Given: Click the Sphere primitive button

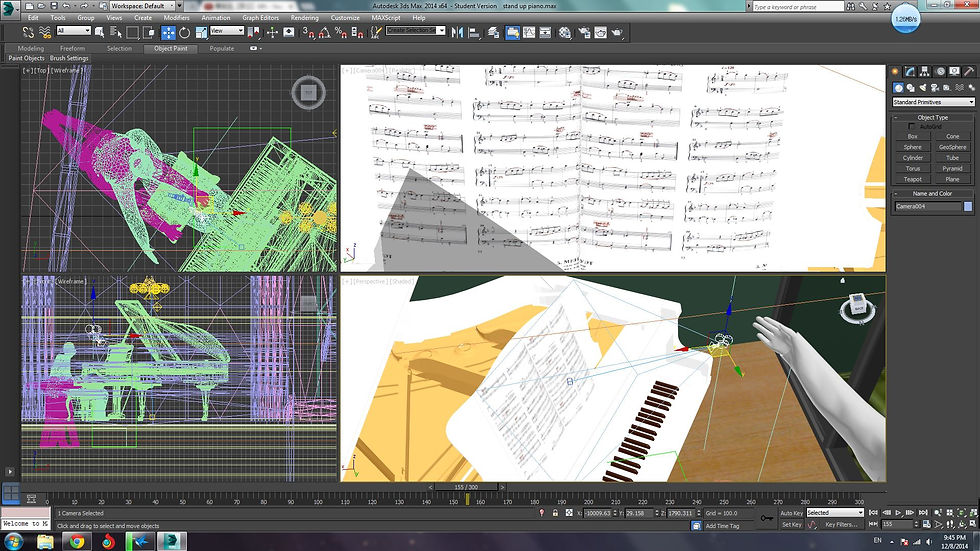Looking at the screenshot, I should tap(912, 147).
